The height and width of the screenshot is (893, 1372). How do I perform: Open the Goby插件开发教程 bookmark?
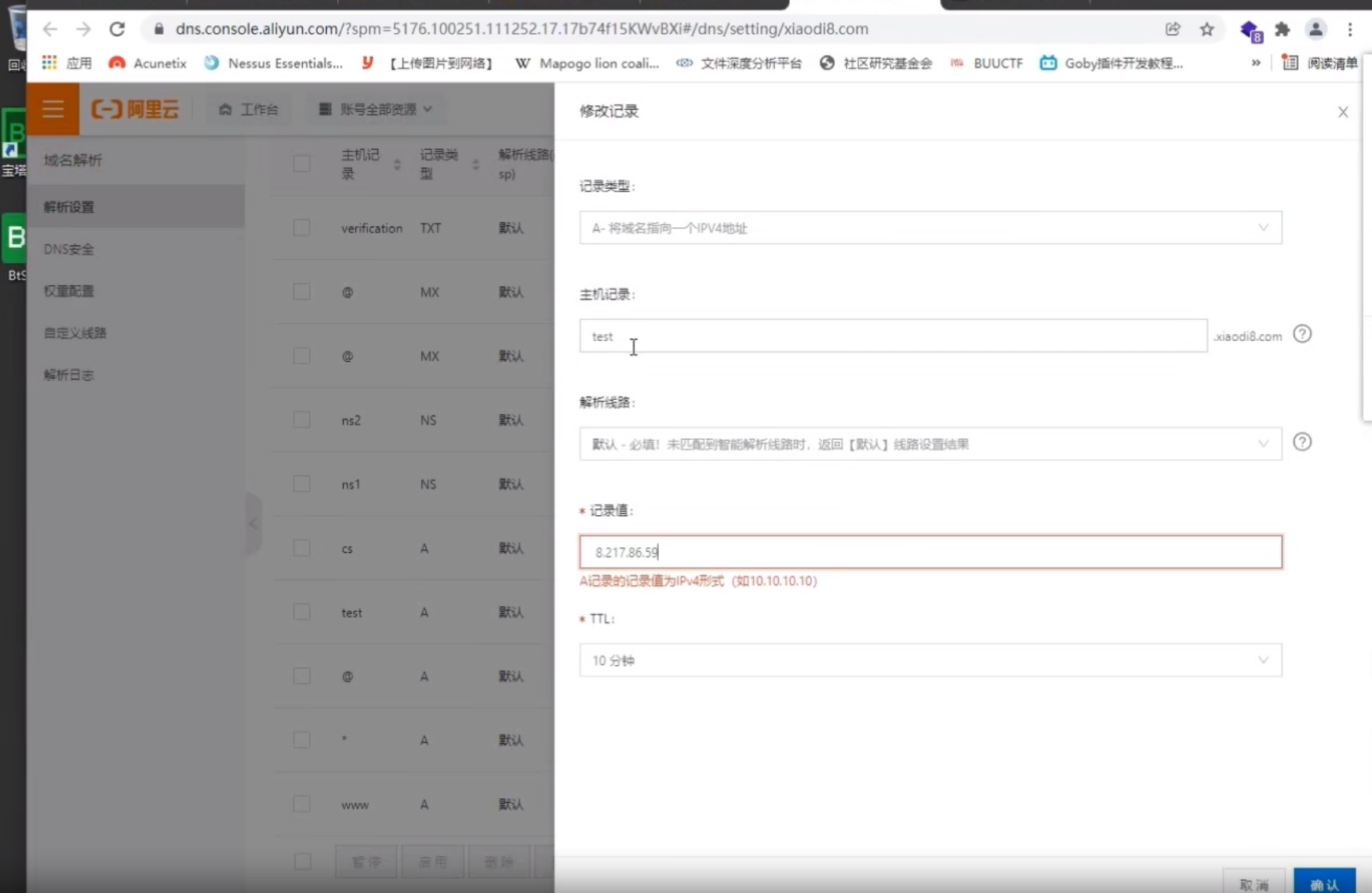1111,63
